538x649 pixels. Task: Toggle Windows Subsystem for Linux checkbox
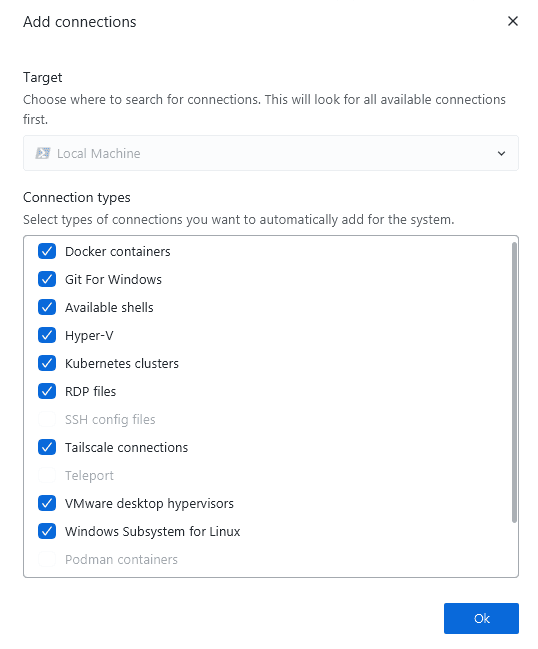click(x=47, y=531)
